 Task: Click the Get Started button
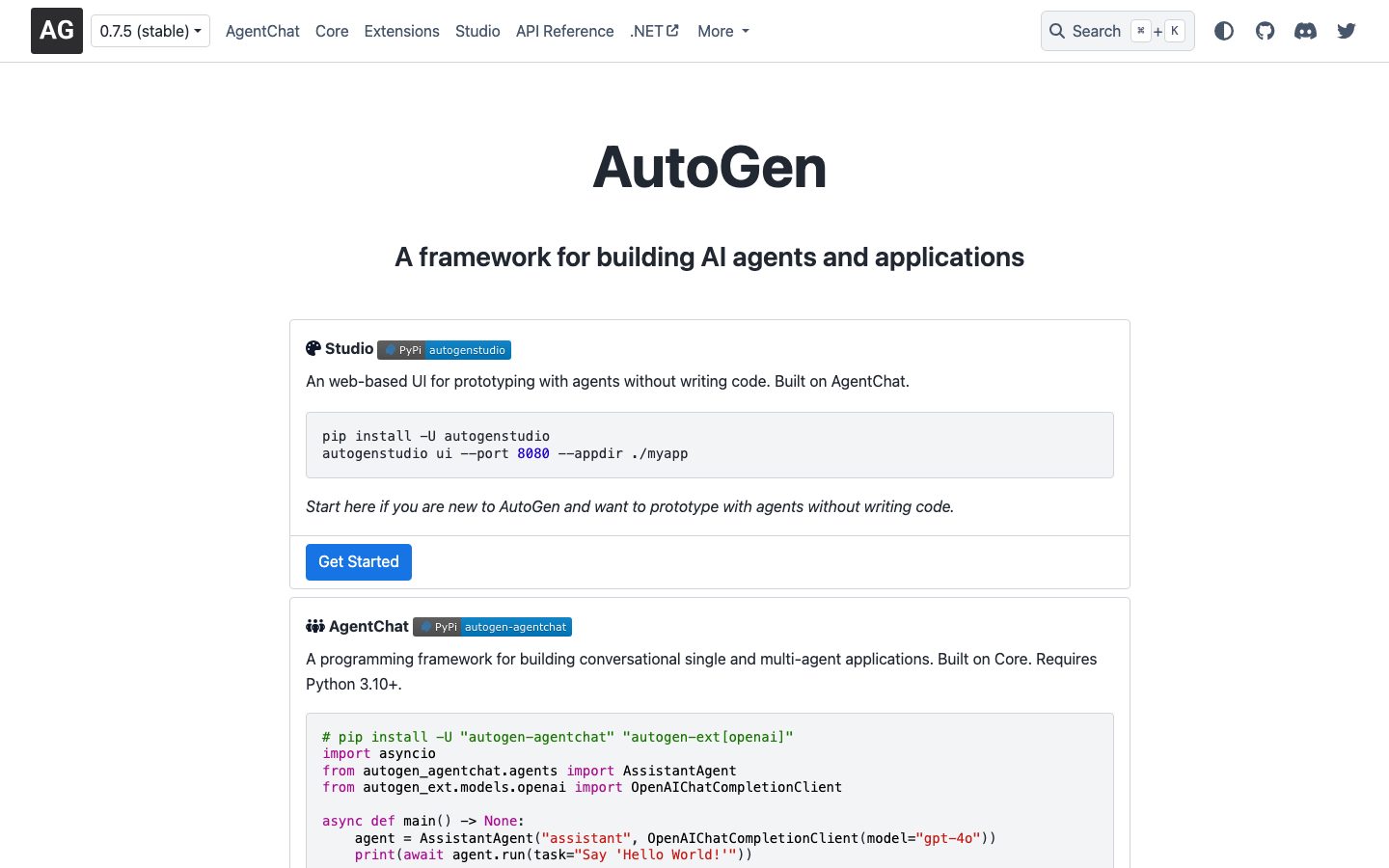coord(358,561)
